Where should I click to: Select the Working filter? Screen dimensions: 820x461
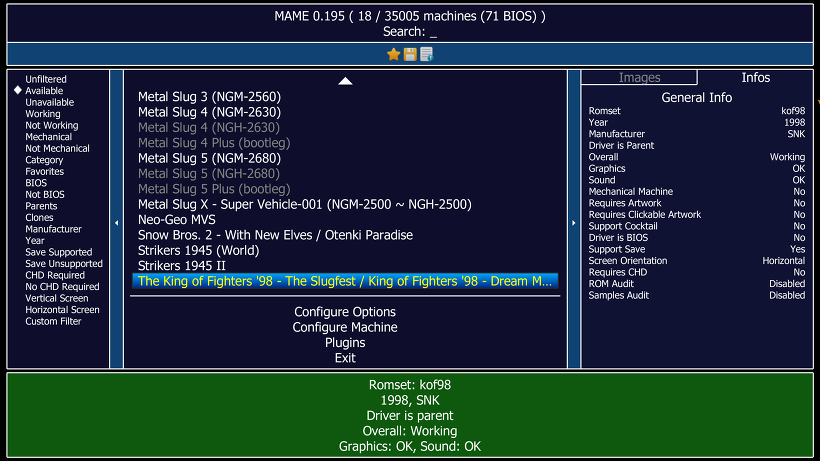[43, 113]
